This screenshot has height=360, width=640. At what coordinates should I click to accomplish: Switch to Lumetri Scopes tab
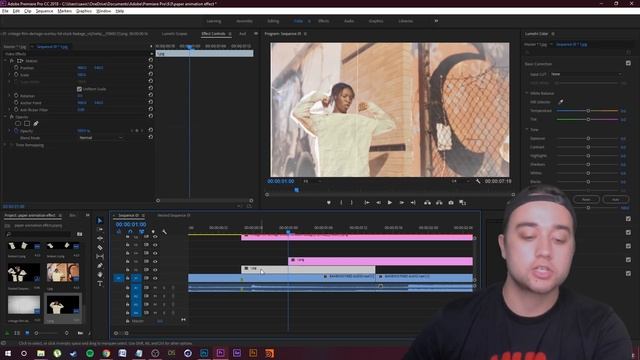pyautogui.click(x=174, y=33)
